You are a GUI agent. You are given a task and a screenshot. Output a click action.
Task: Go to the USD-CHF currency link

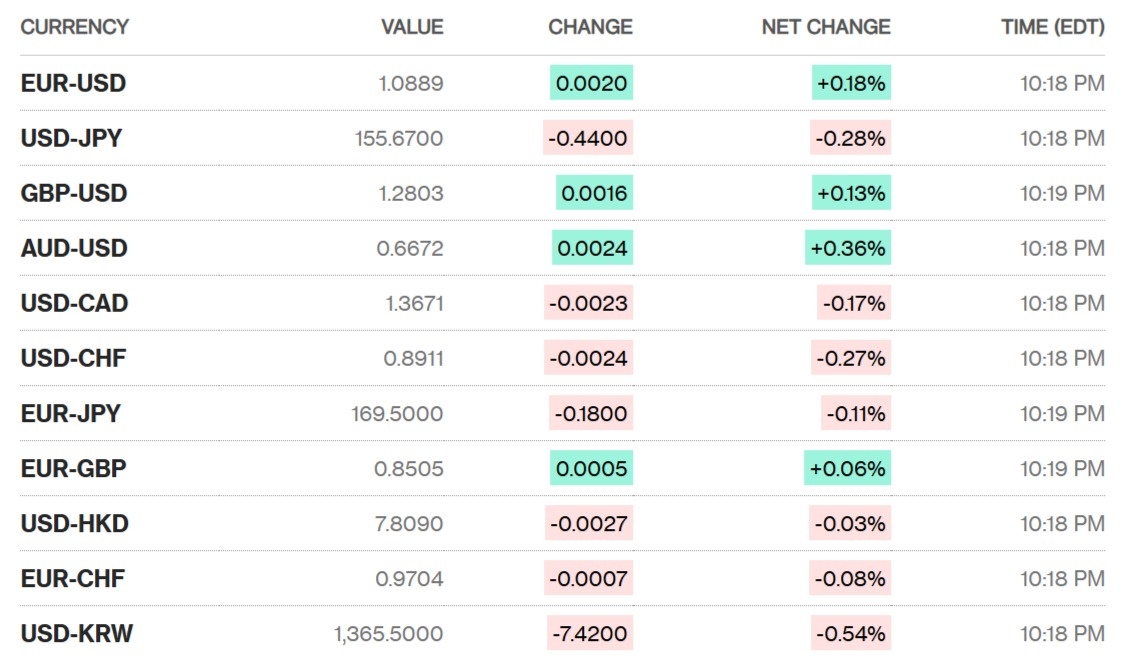coord(73,358)
